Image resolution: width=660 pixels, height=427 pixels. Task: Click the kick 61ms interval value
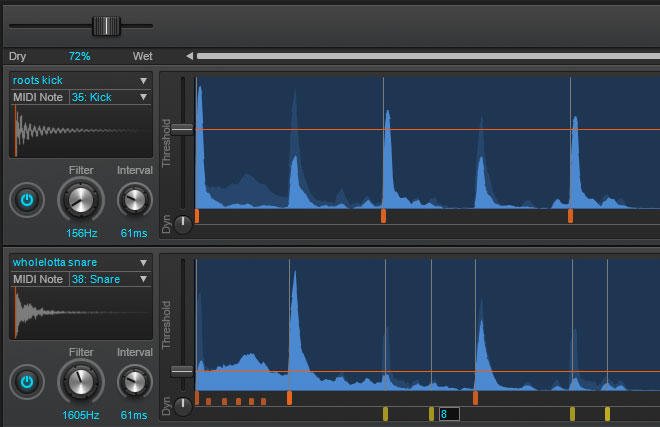134,233
